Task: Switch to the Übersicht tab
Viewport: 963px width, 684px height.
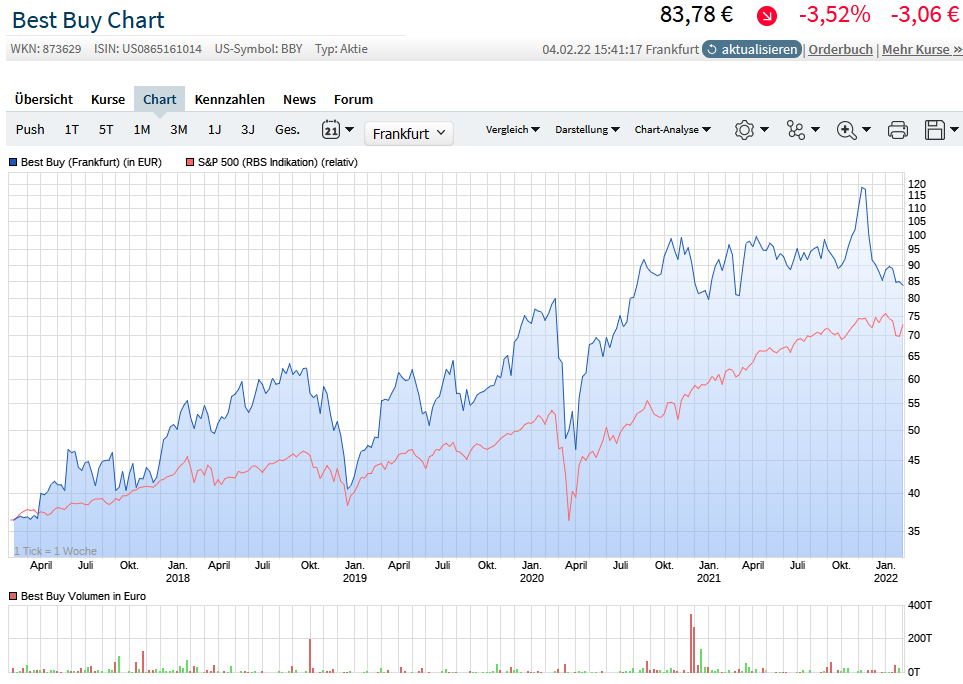Action: (x=44, y=99)
